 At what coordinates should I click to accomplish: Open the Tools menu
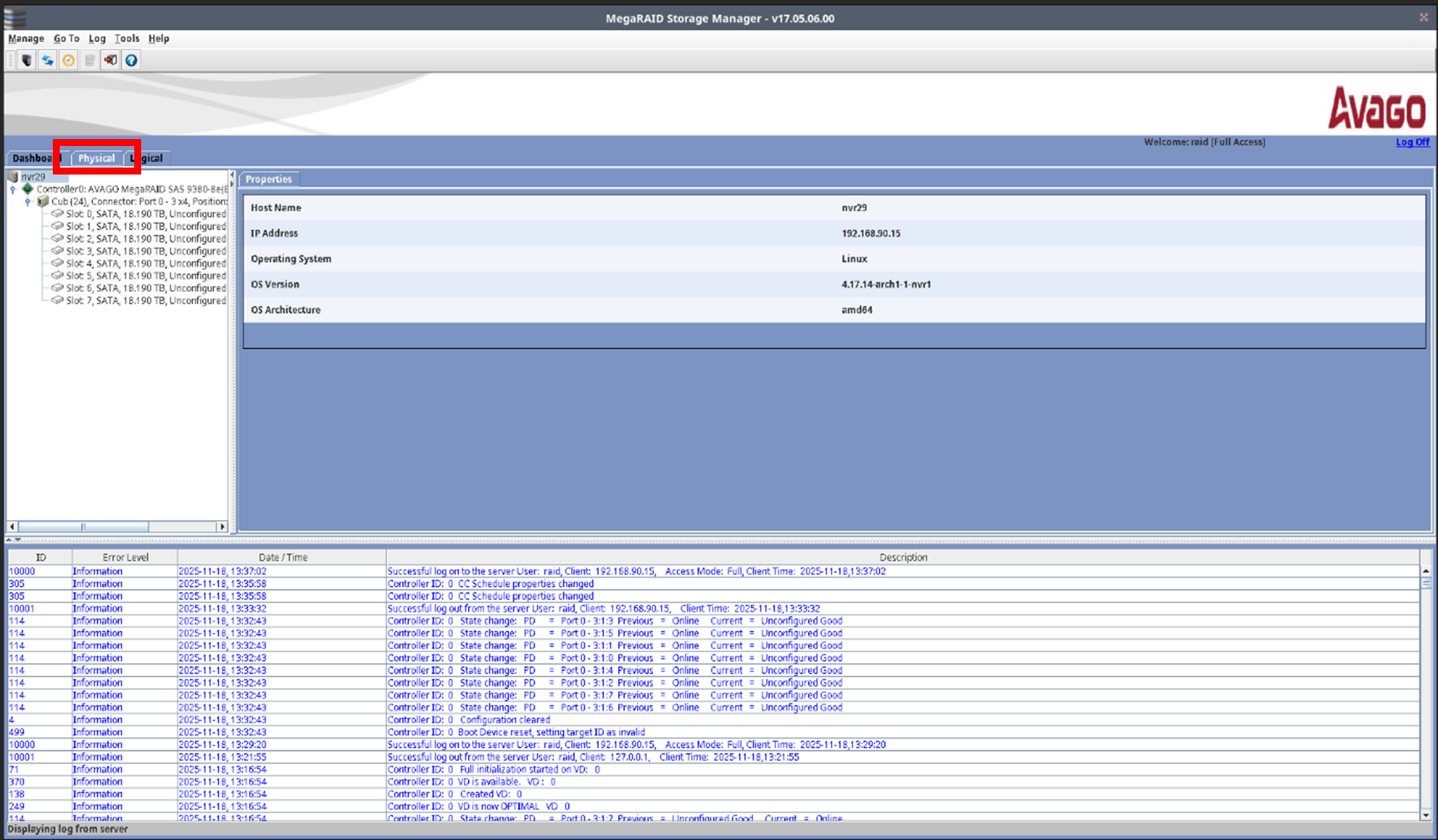click(x=127, y=38)
